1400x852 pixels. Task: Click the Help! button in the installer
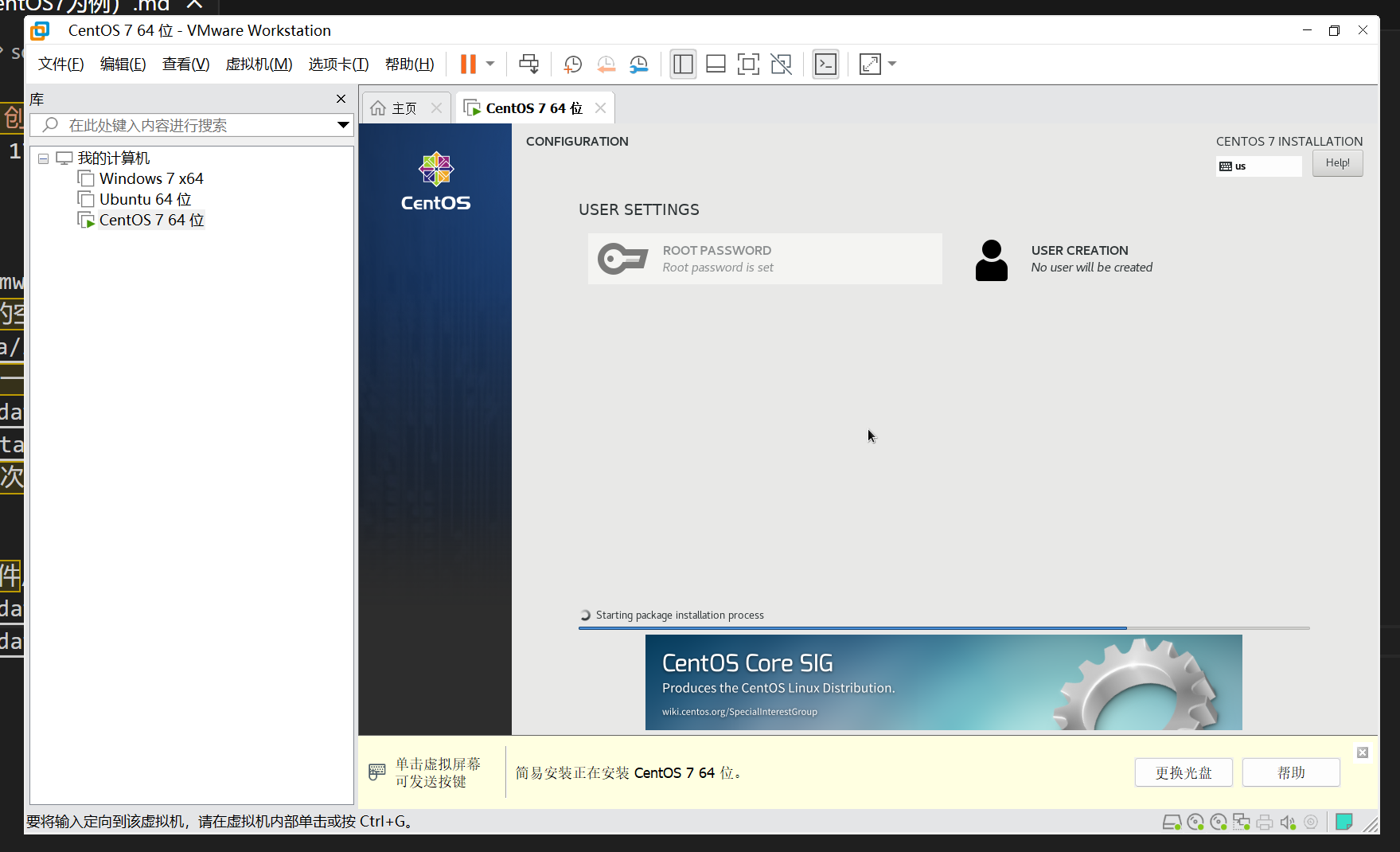tap(1337, 163)
